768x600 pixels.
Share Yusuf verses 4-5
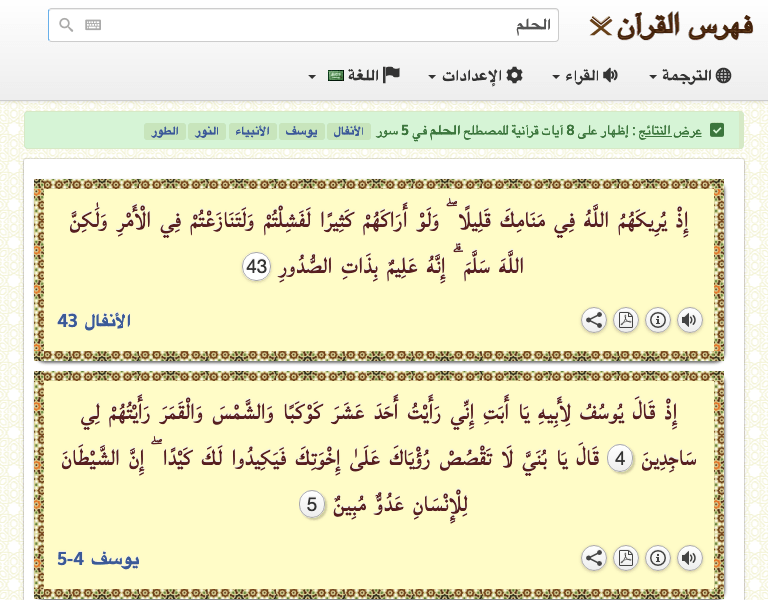[x=593, y=558]
